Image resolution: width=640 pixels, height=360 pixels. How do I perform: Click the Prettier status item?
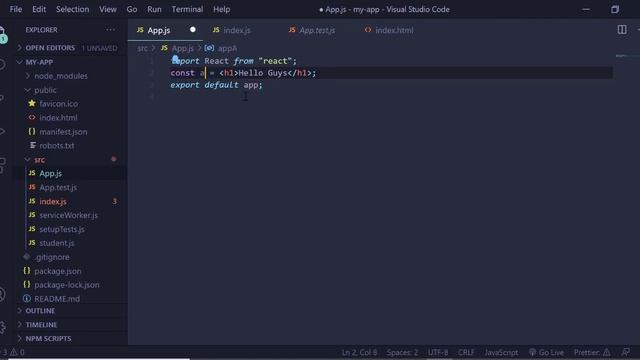[x=592, y=352]
